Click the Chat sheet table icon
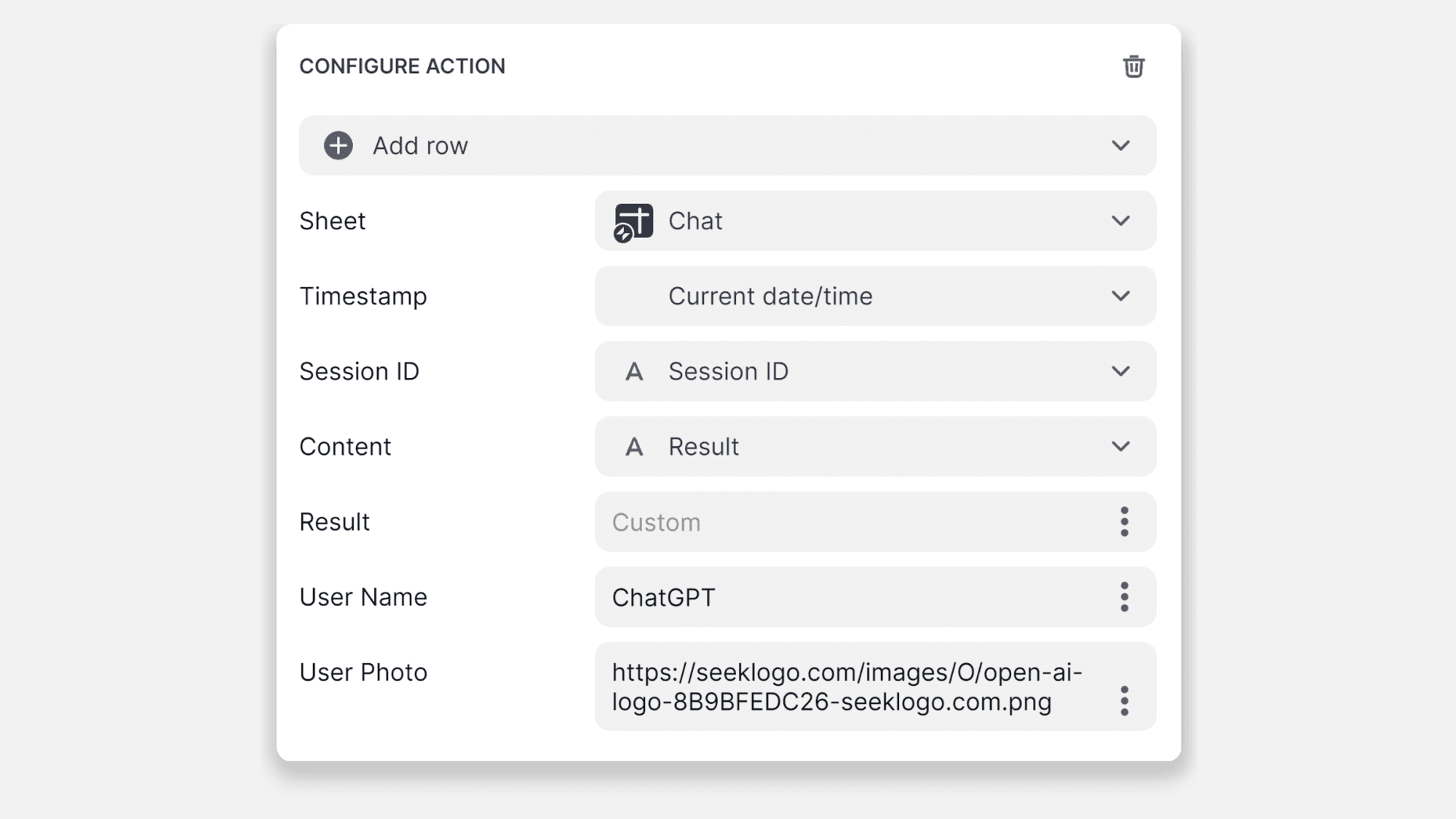The image size is (1456, 819). (633, 221)
